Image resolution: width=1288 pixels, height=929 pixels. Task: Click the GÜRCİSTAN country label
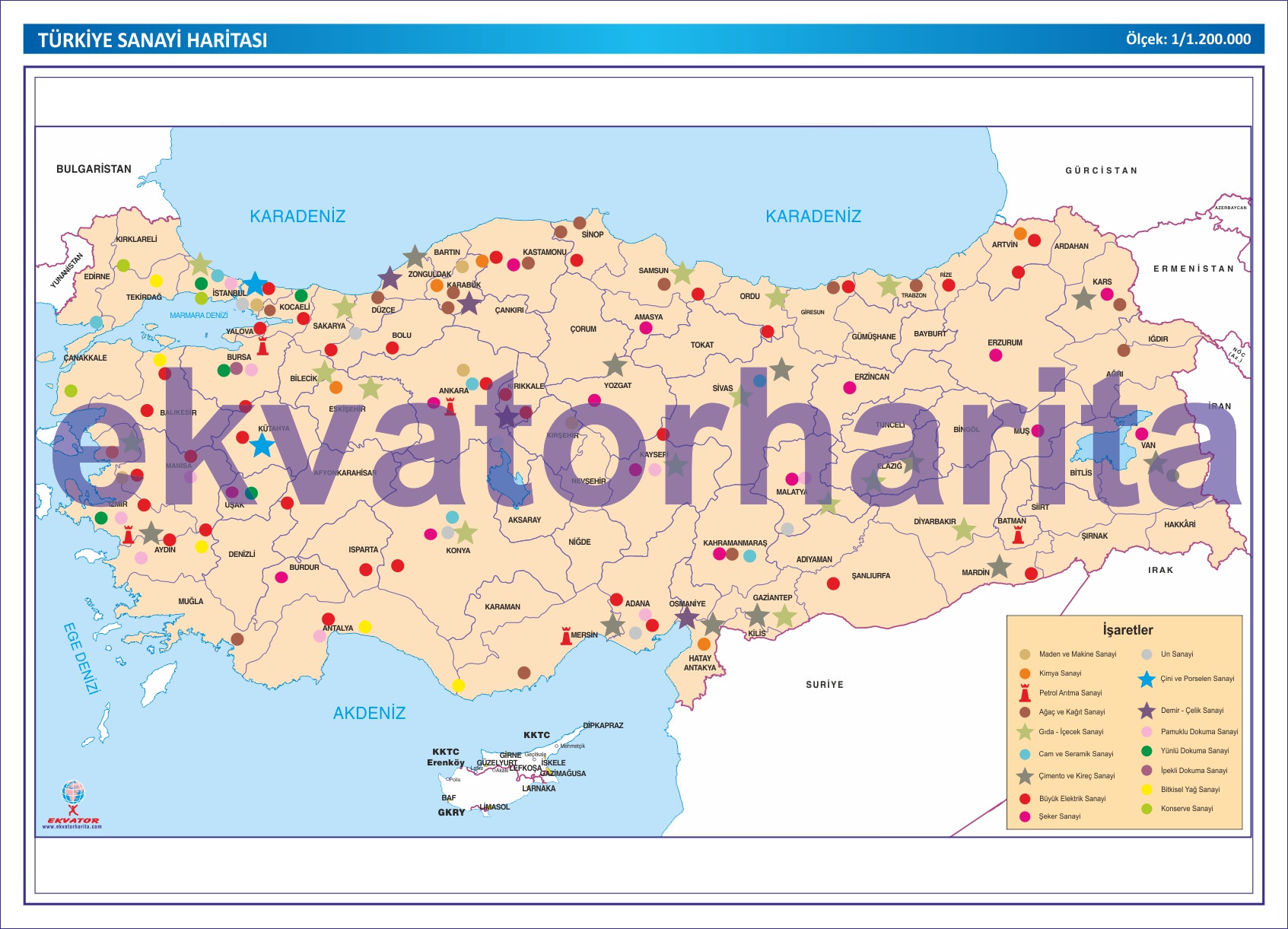[1102, 170]
